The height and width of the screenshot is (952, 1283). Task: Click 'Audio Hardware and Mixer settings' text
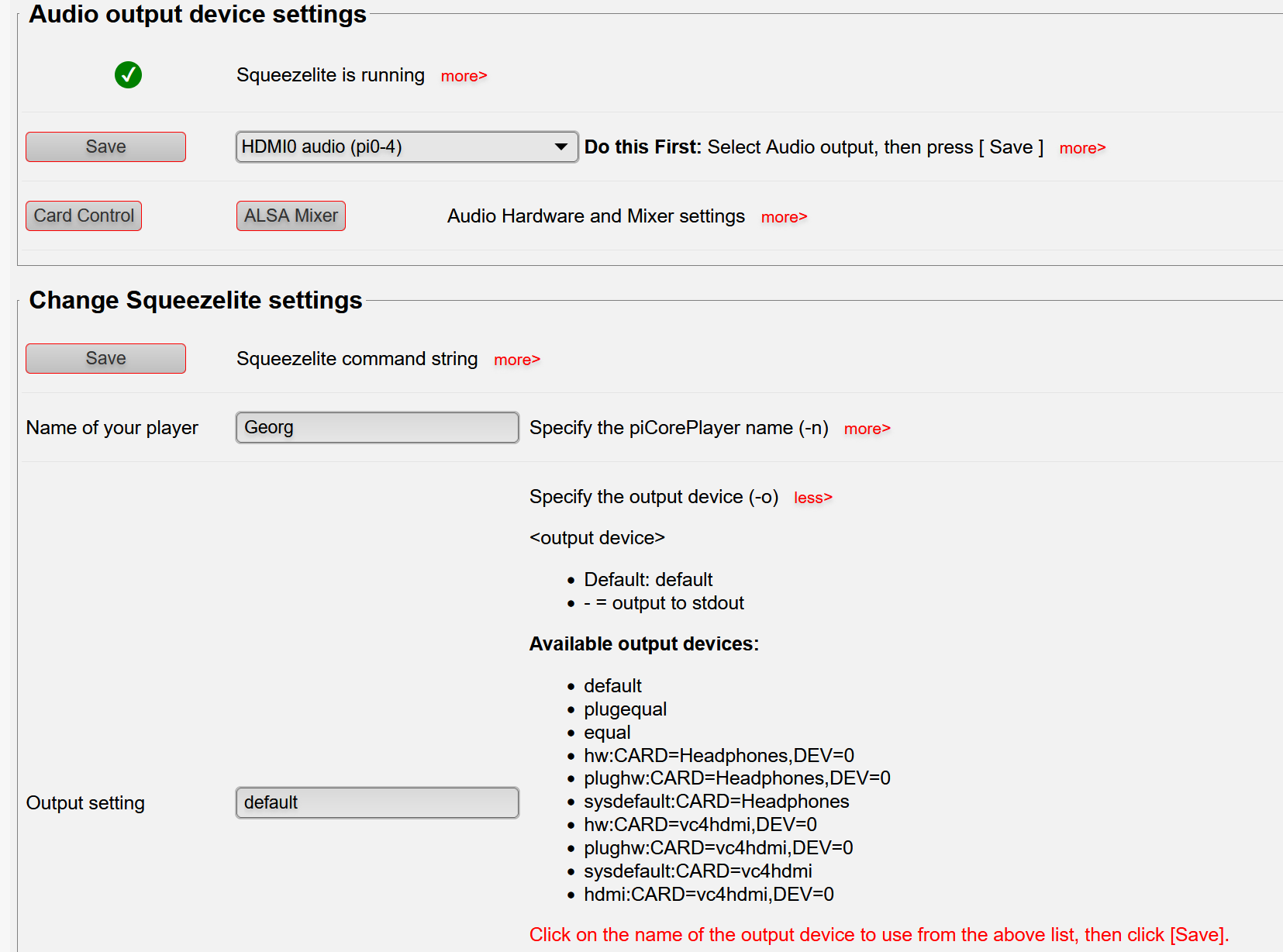click(x=596, y=216)
